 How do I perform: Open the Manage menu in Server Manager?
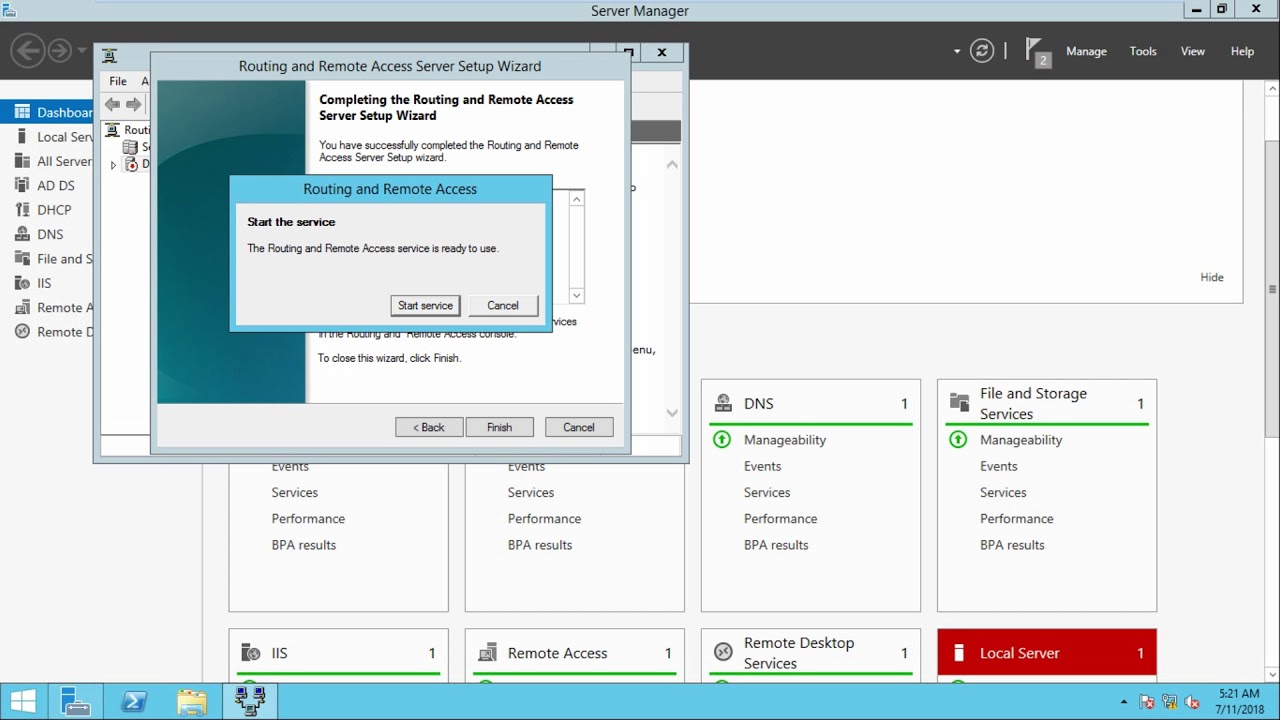pos(1086,51)
